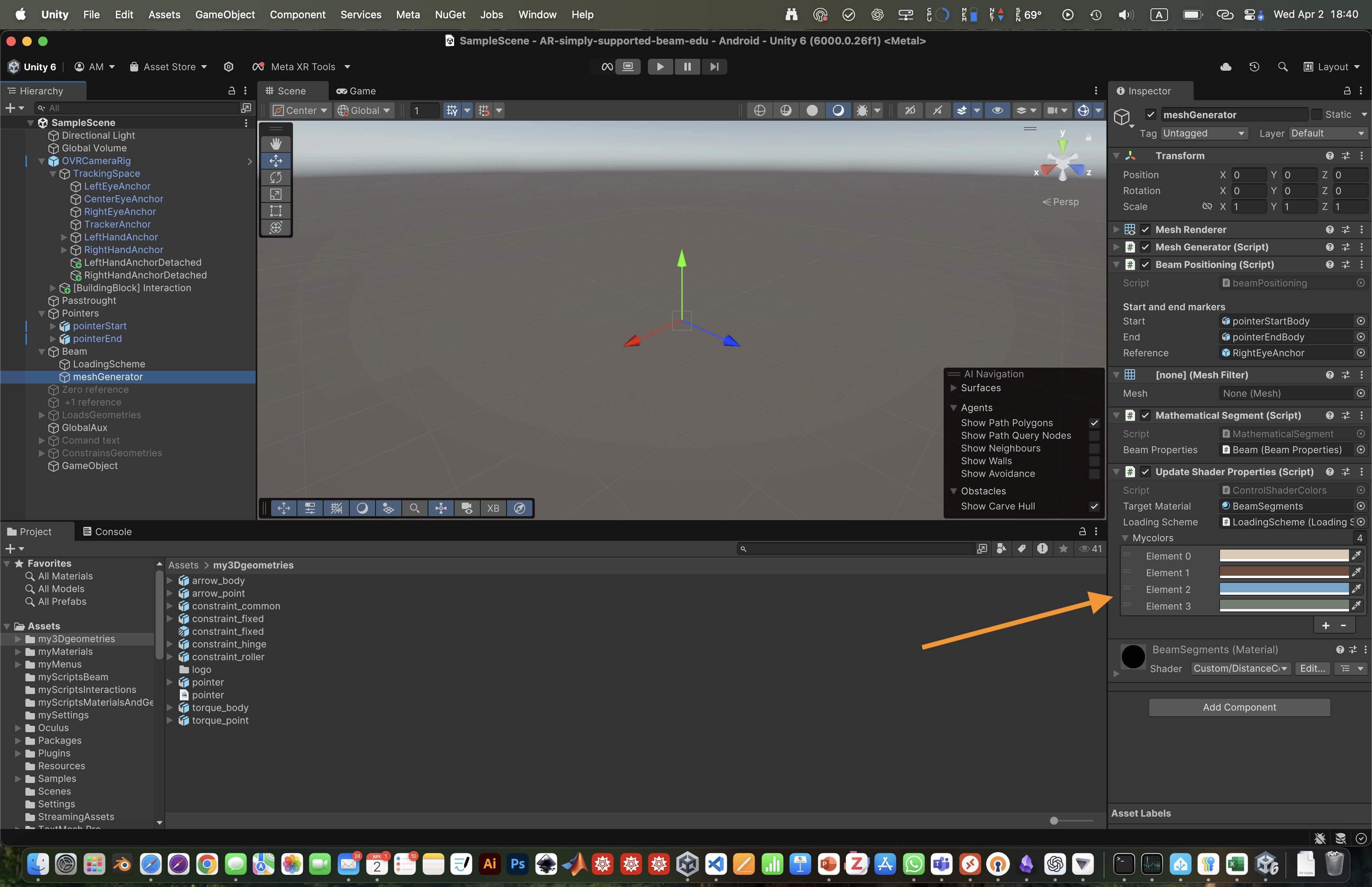Click the Element 1 color swatch
This screenshot has width=1372, height=887.
coord(1283,573)
